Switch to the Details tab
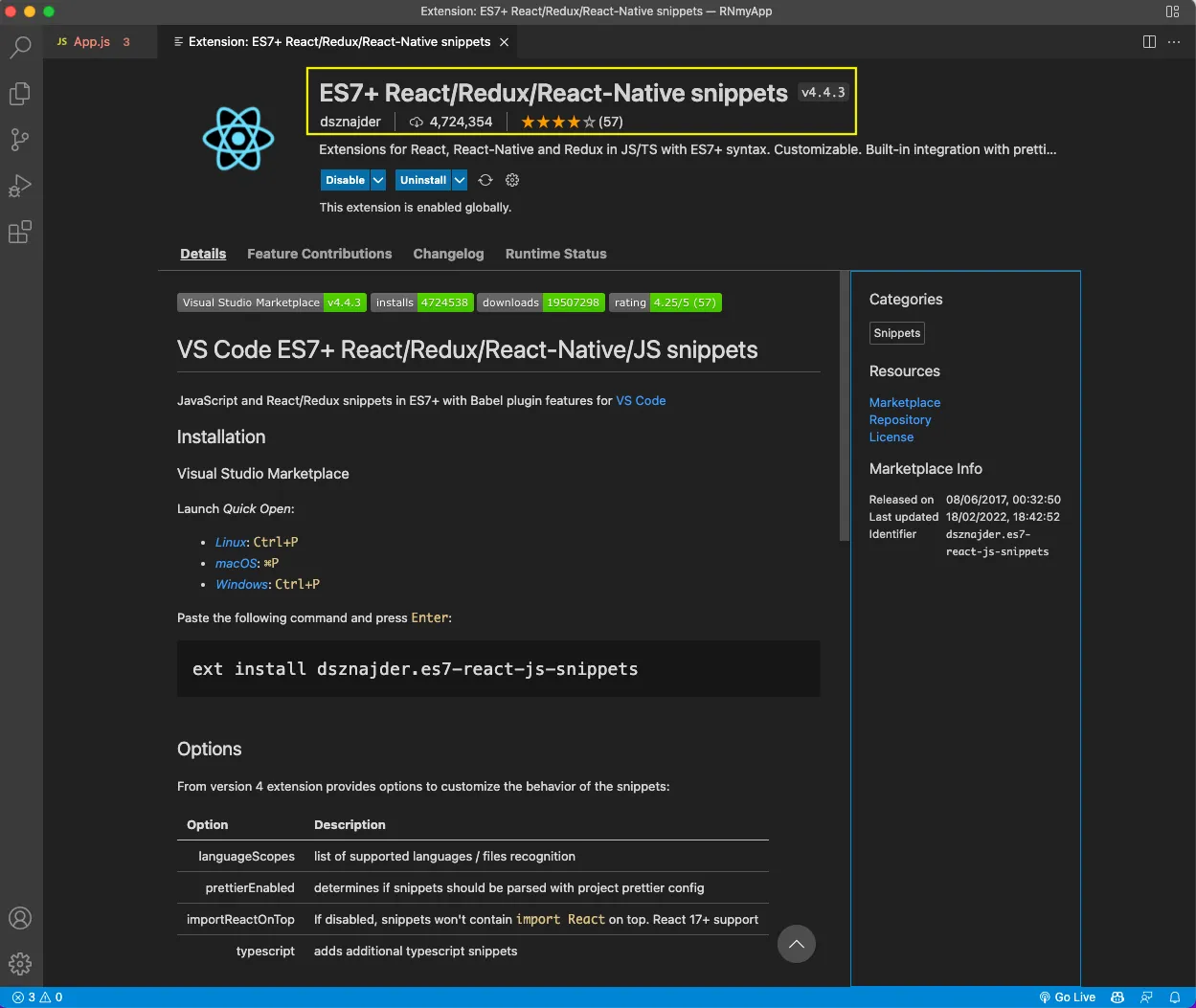 click(203, 254)
